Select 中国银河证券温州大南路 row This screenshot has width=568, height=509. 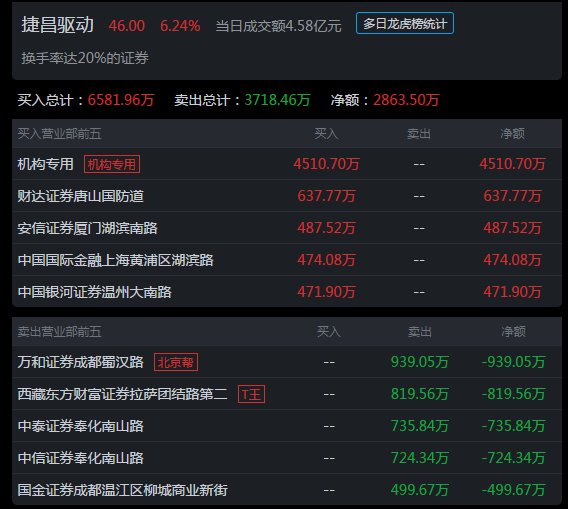[287, 292]
